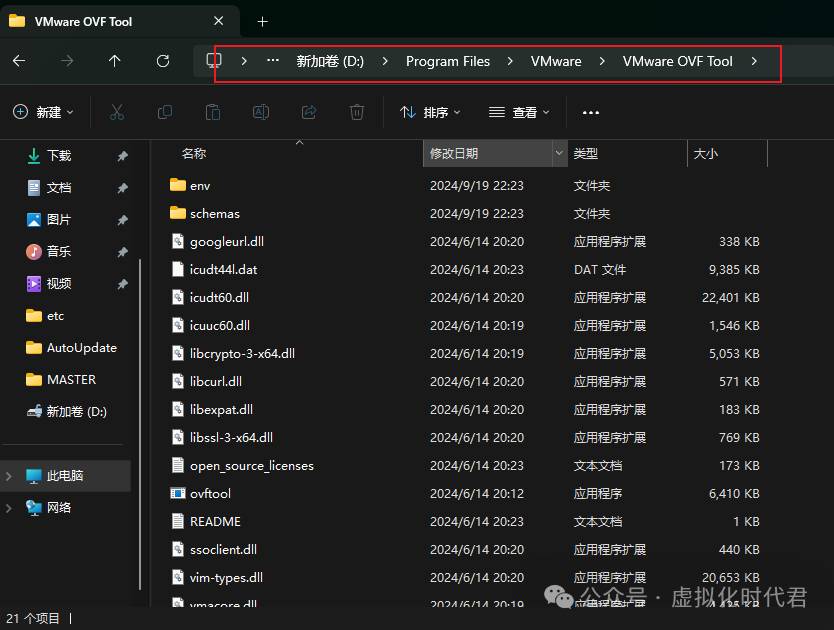Click the Back navigation arrow
Image resolution: width=834 pixels, height=630 pixels.
[19, 61]
